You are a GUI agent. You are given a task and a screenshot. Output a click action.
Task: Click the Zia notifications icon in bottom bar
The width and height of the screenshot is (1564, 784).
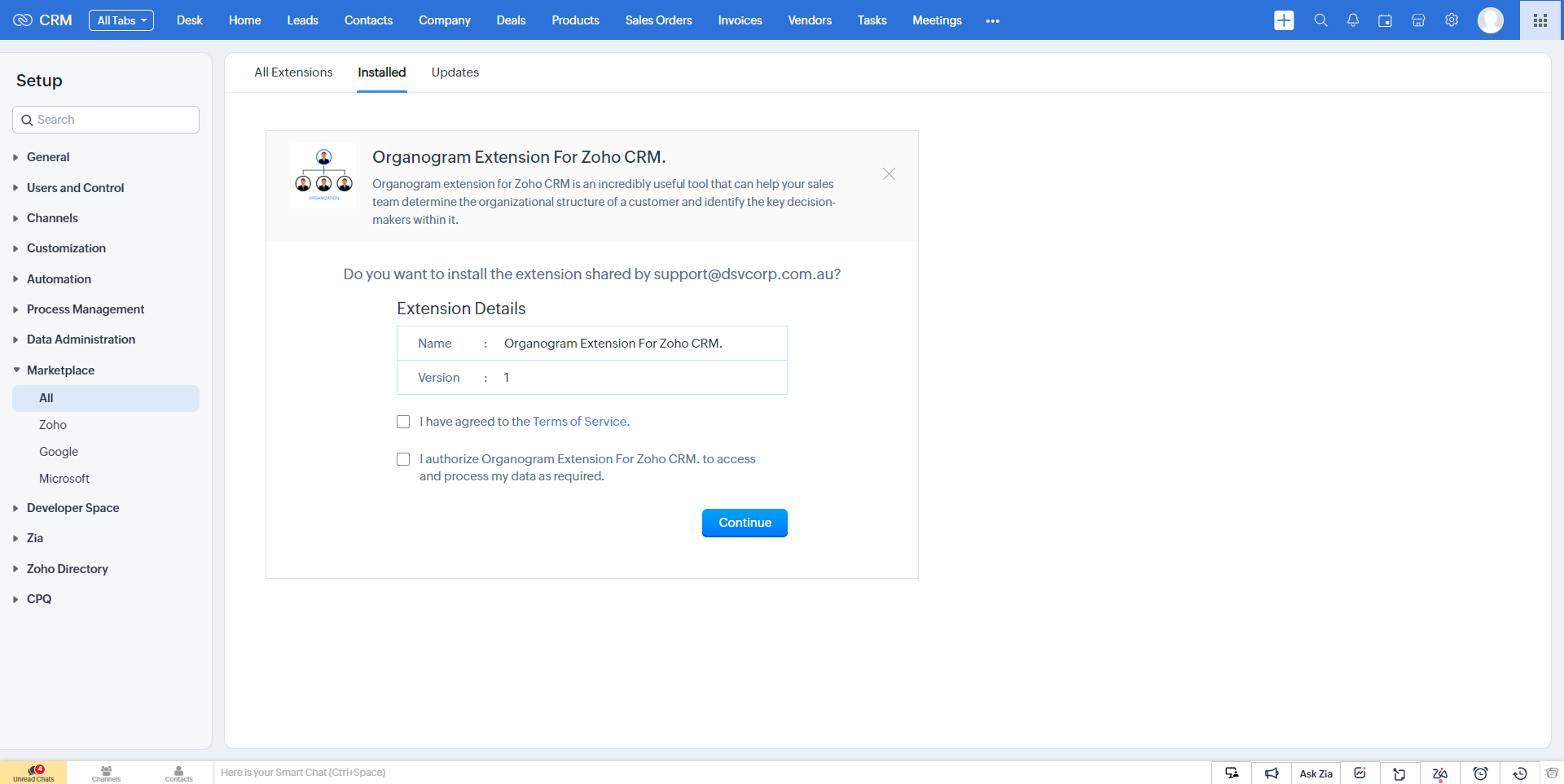click(1440, 773)
